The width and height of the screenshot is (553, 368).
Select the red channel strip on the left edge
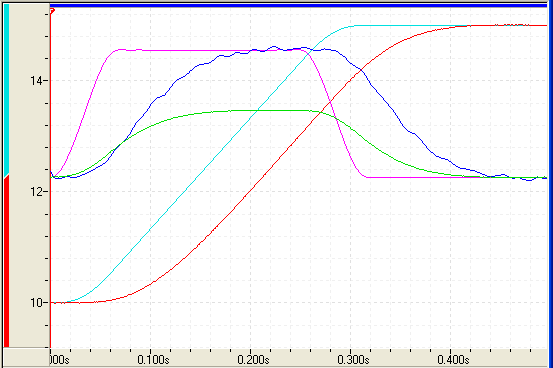(6, 261)
